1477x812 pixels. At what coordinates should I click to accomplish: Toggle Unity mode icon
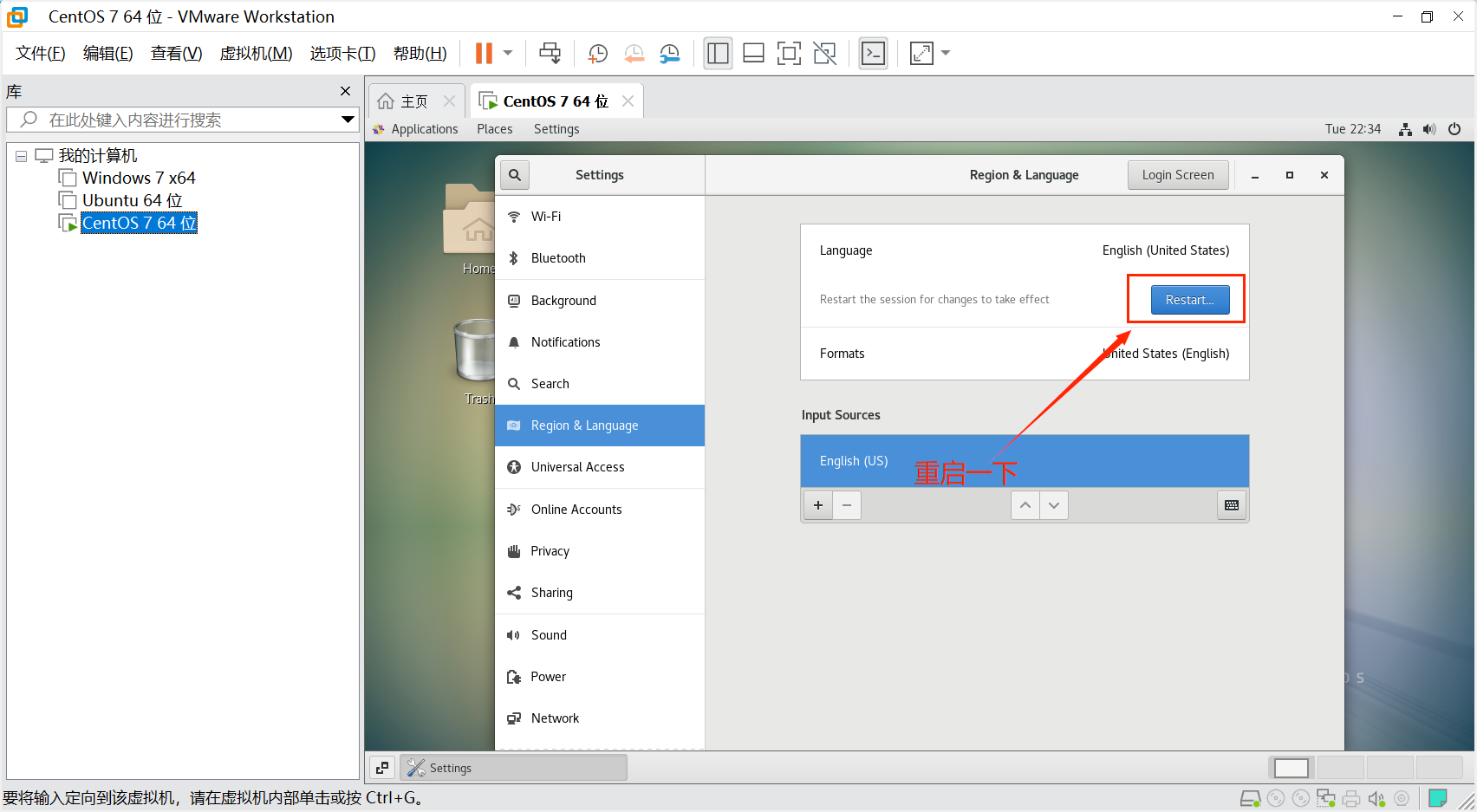coord(824,53)
